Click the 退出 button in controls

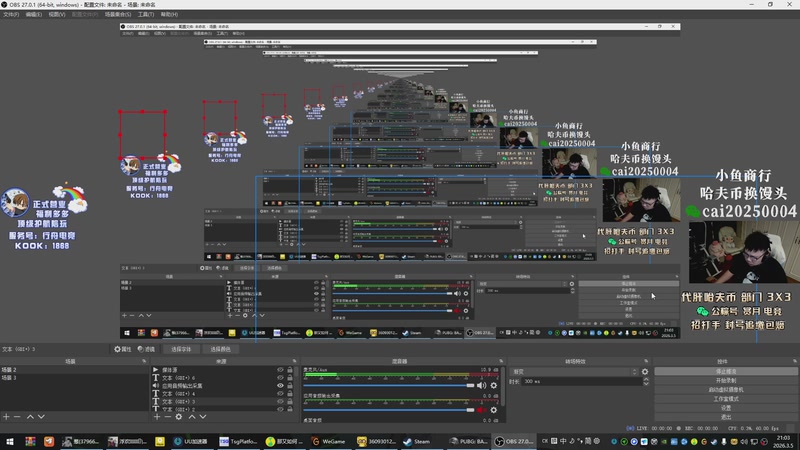pyautogui.click(x=726, y=417)
